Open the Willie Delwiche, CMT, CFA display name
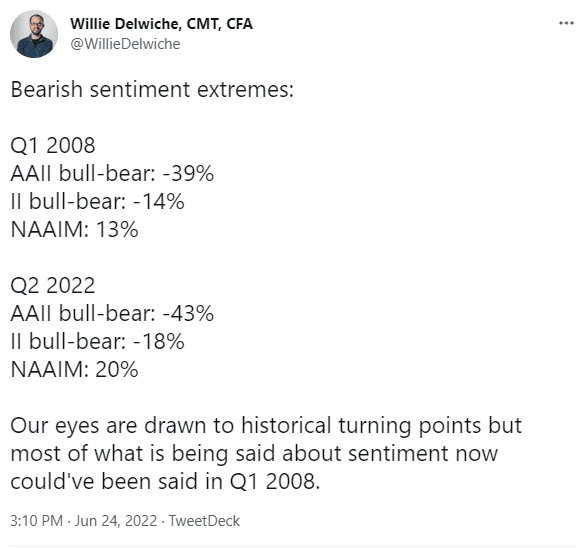Screen dimensions: 585x548 162,24
